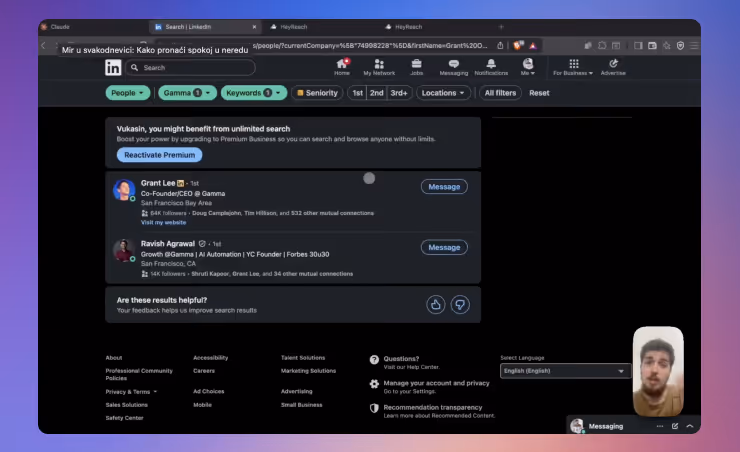Screen dimensions: 740x452
Task: Expand Privacy & Terms footer menu
Action: pos(131,392)
